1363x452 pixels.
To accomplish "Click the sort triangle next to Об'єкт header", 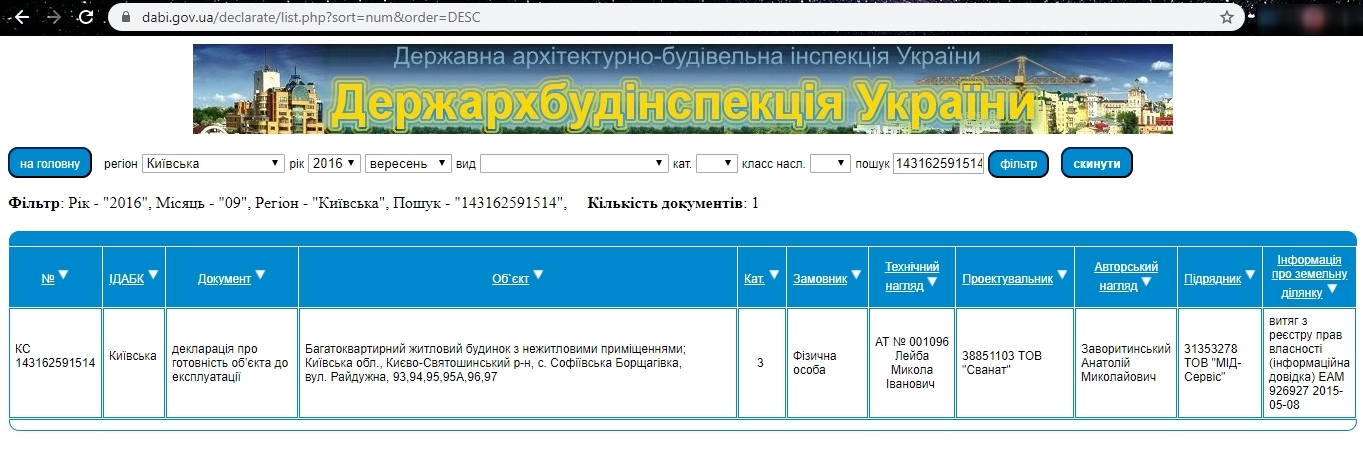I will pyautogui.click(x=538, y=275).
